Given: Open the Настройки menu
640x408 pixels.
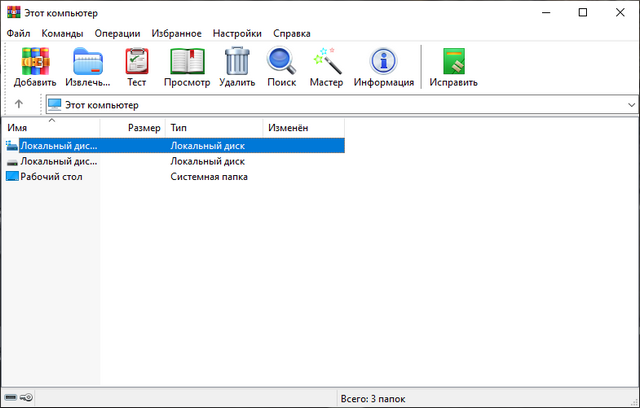Looking at the screenshot, I should [x=237, y=33].
